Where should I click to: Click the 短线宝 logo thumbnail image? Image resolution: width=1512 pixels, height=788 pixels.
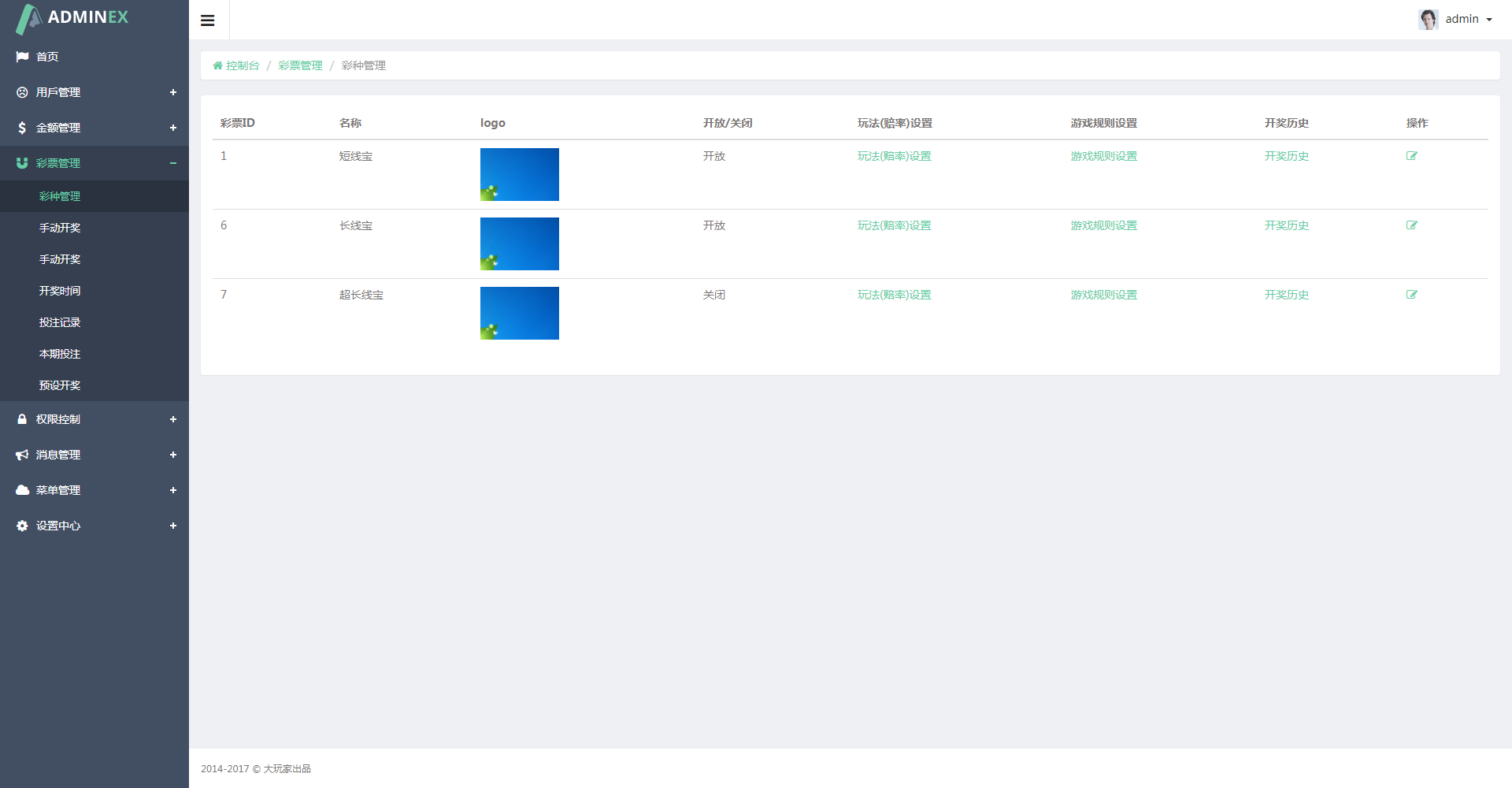pyautogui.click(x=520, y=174)
